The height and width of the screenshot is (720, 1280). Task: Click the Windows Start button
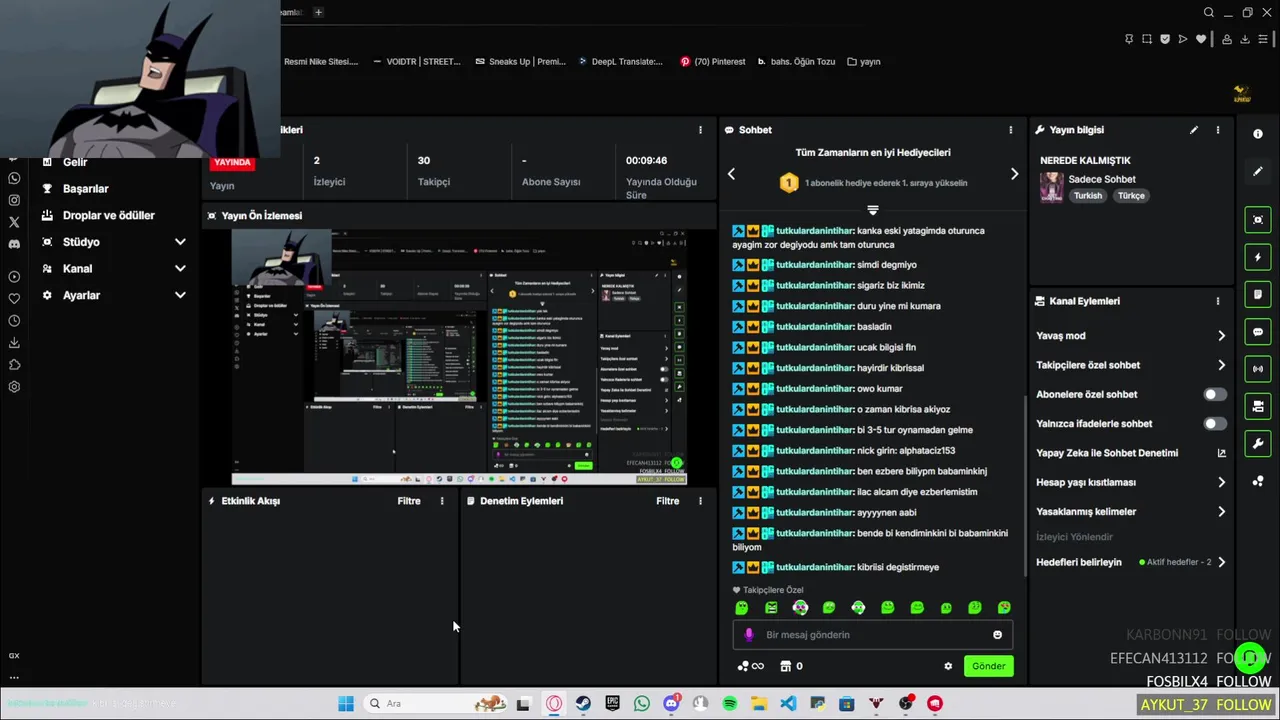346,704
